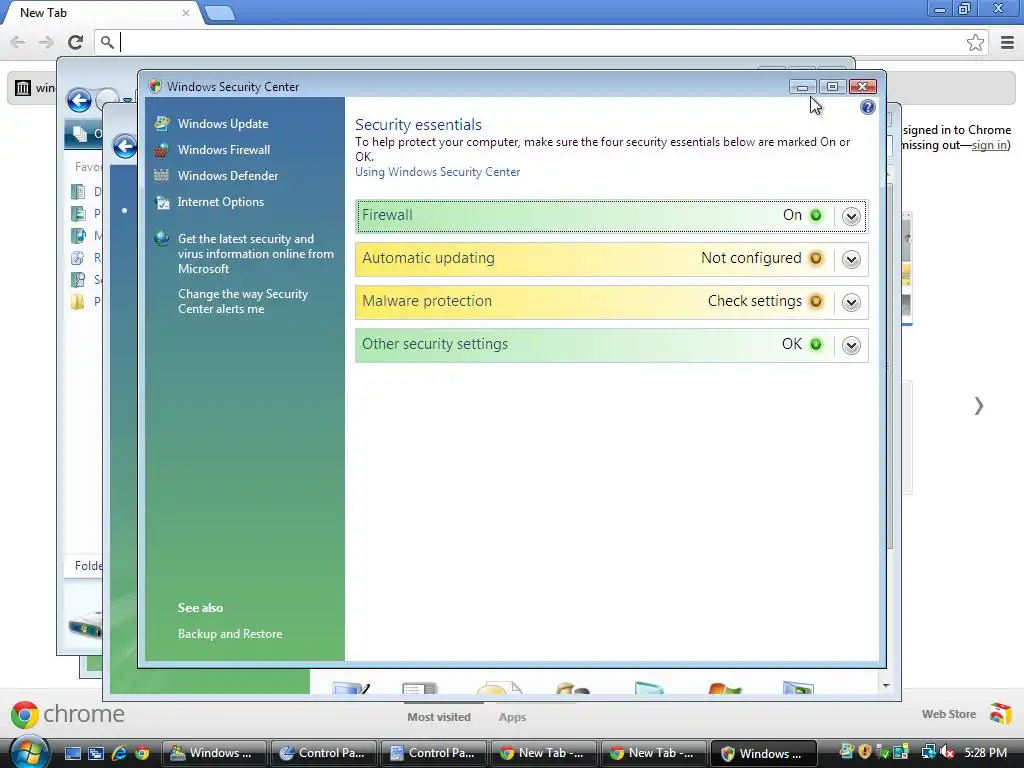The image size is (1024, 768).
Task: Open a new Chrome tab
Action: [x=220, y=12]
